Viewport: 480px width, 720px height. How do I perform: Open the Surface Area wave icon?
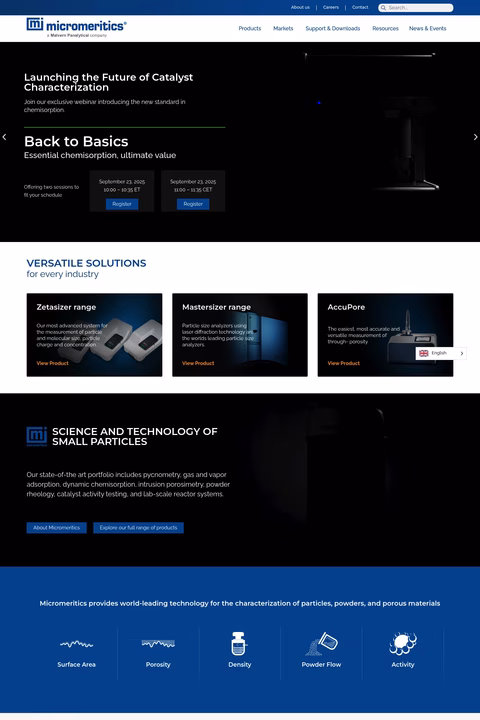click(x=76, y=644)
